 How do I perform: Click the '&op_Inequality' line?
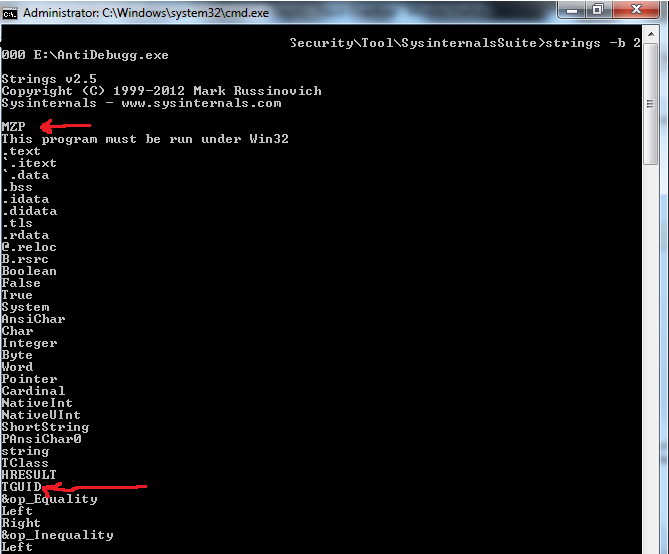click(x=57, y=535)
